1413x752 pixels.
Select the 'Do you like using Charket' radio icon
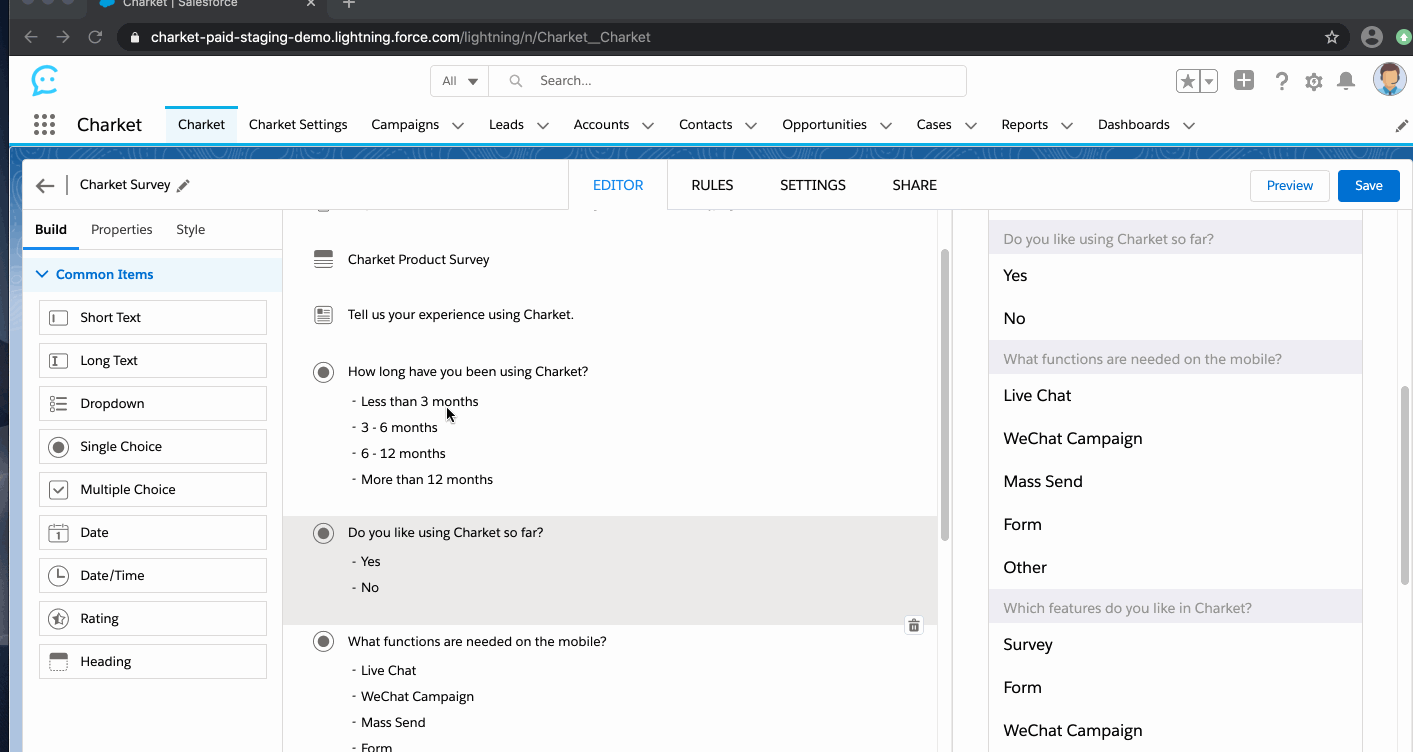click(x=323, y=533)
